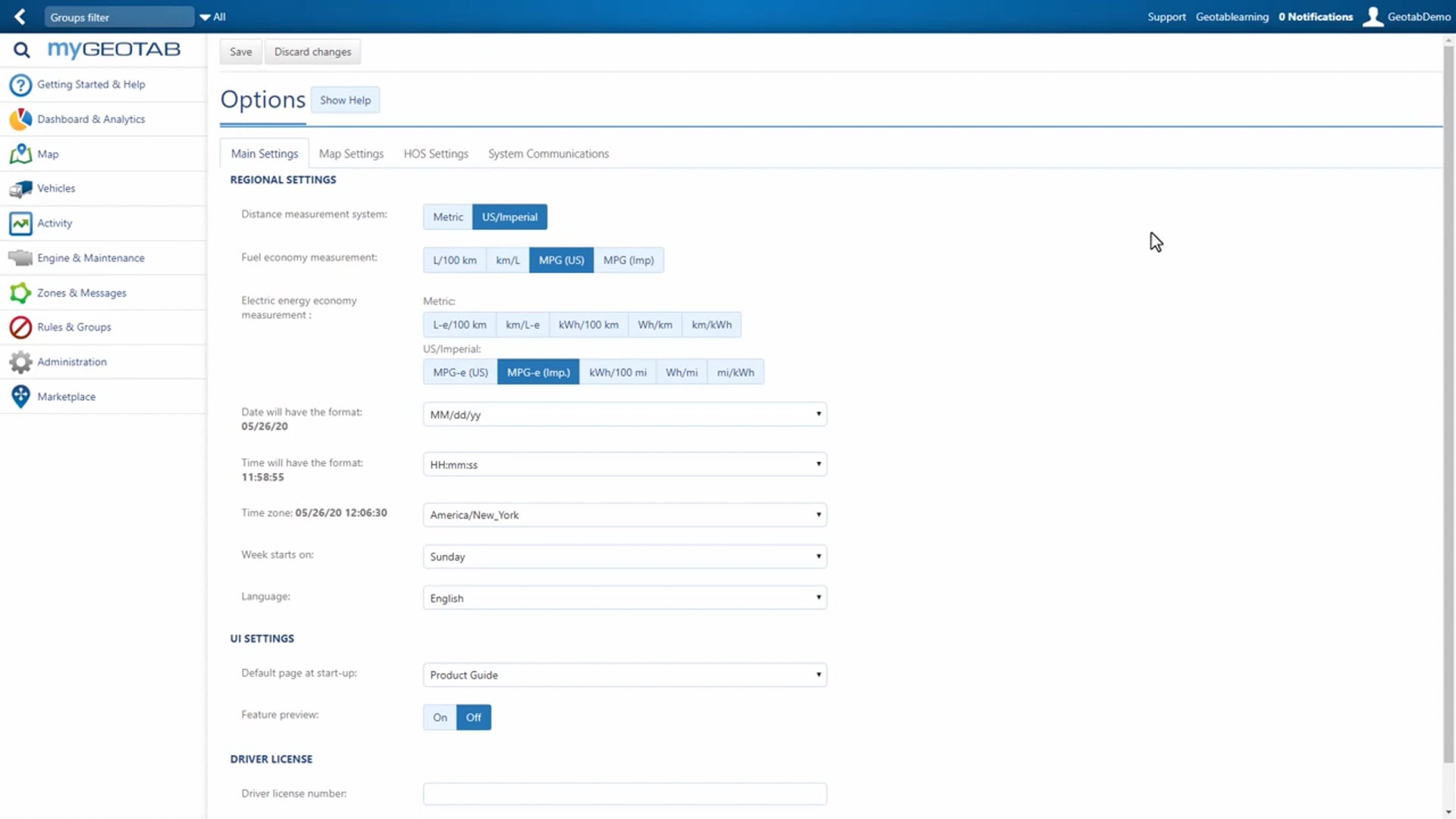Open the Language dropdown
This screenshot has width=1456, height=819.
(x=624, y=598)
